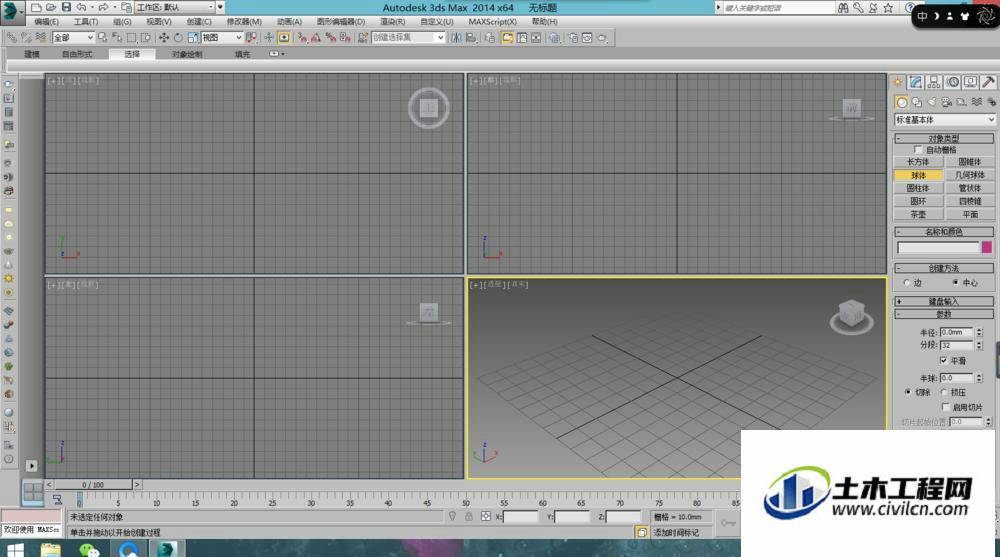
Task: Open the 编辑(E) menu
Action: tap(47, 22)
